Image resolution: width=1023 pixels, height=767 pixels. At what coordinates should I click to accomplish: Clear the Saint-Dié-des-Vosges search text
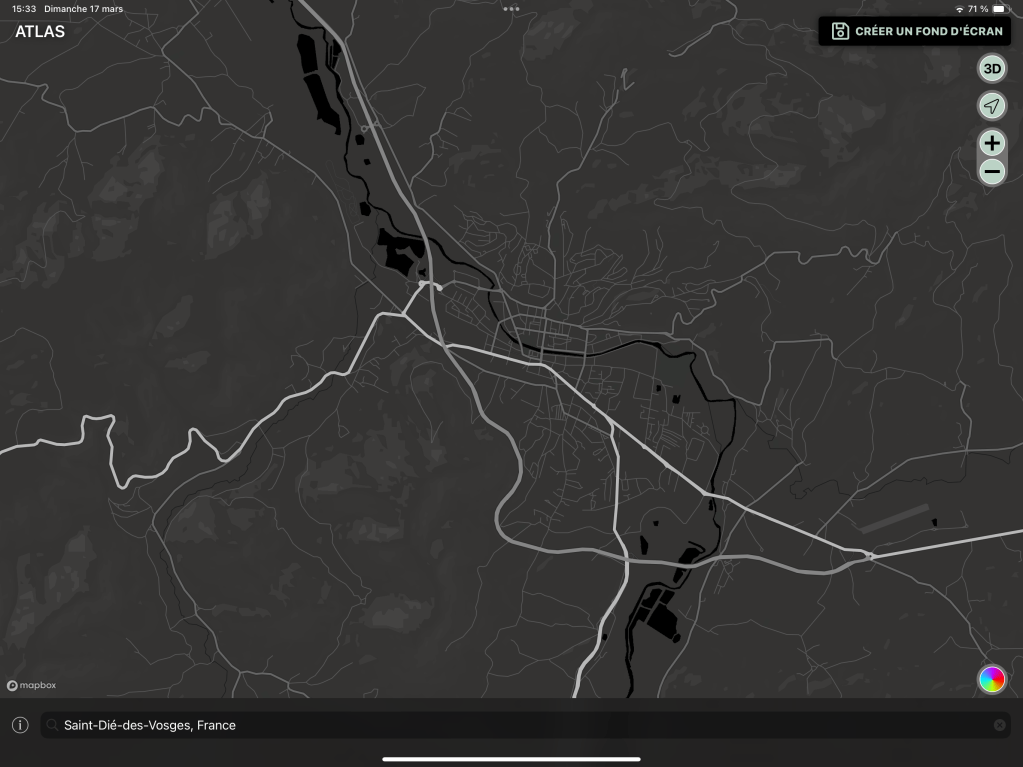pyautogui.click(x=999, y=725)
